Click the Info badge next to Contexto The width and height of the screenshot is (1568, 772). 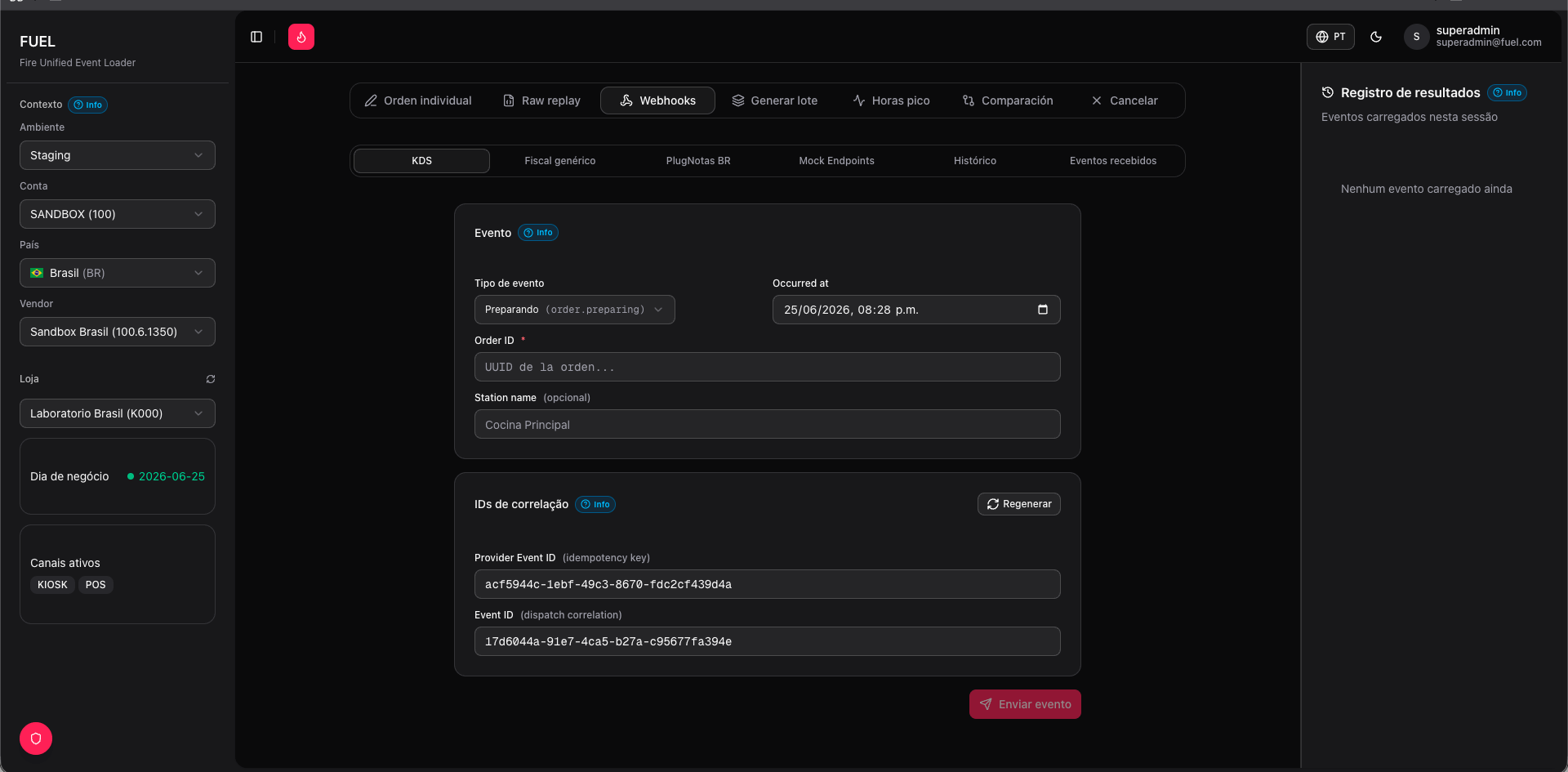88,105
